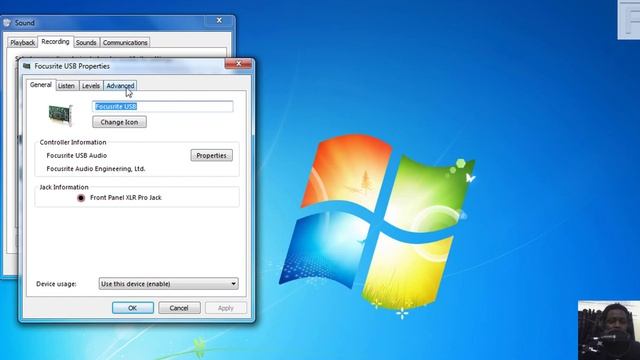Close the Sound window
Viewport: 640px width, 360px height.
219,20
